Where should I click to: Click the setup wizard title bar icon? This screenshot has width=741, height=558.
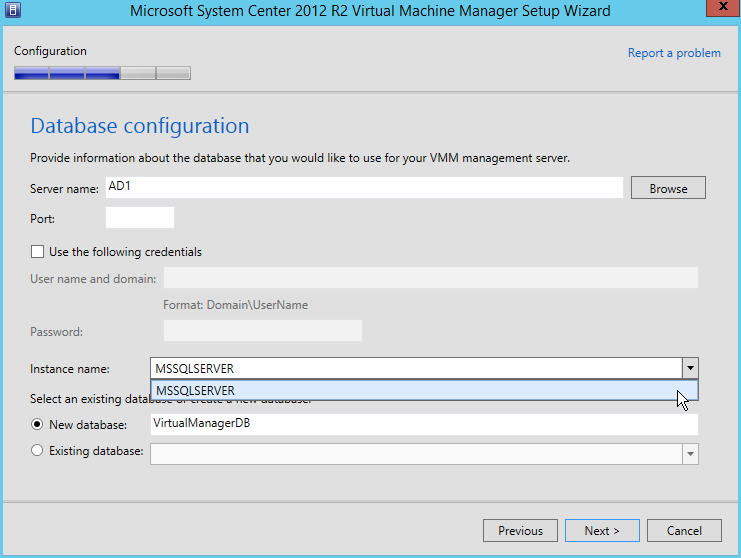pyautogui.click(x=13, y=11)
